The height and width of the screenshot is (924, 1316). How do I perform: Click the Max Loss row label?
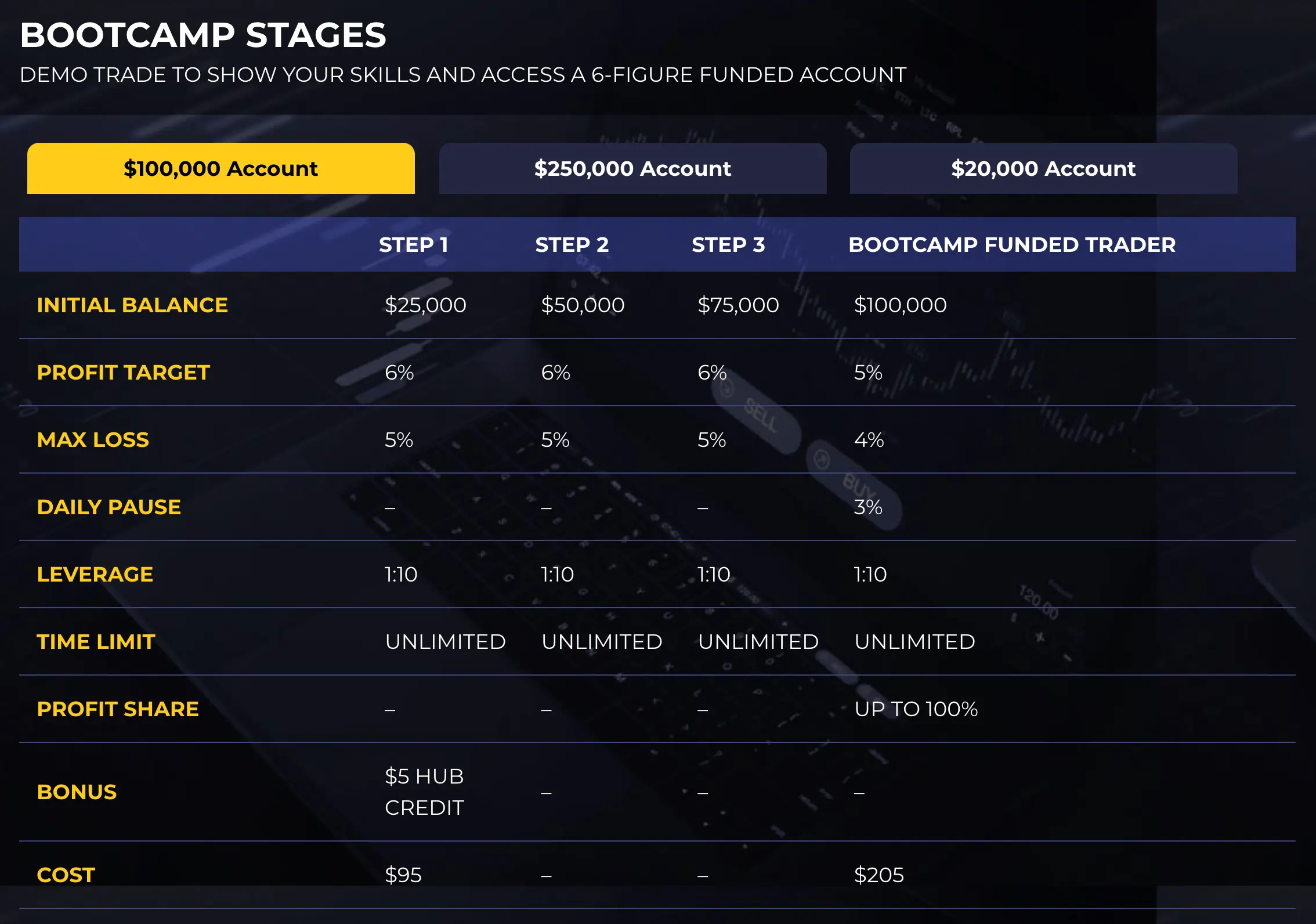pyautogui.click(x=93, y=440)
